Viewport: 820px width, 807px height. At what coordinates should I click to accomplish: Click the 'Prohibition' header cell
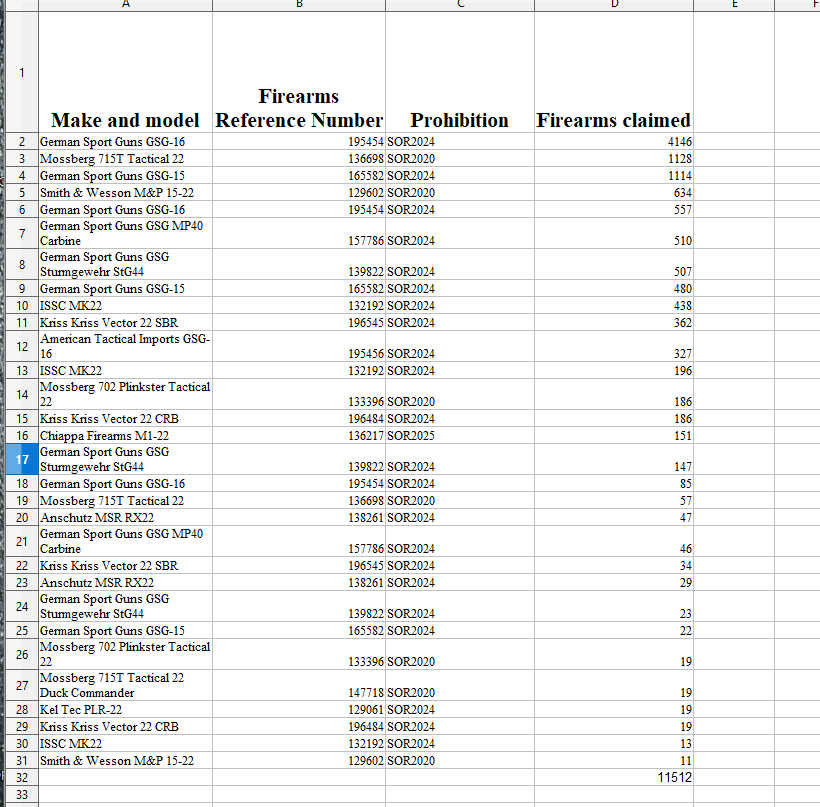460,72
